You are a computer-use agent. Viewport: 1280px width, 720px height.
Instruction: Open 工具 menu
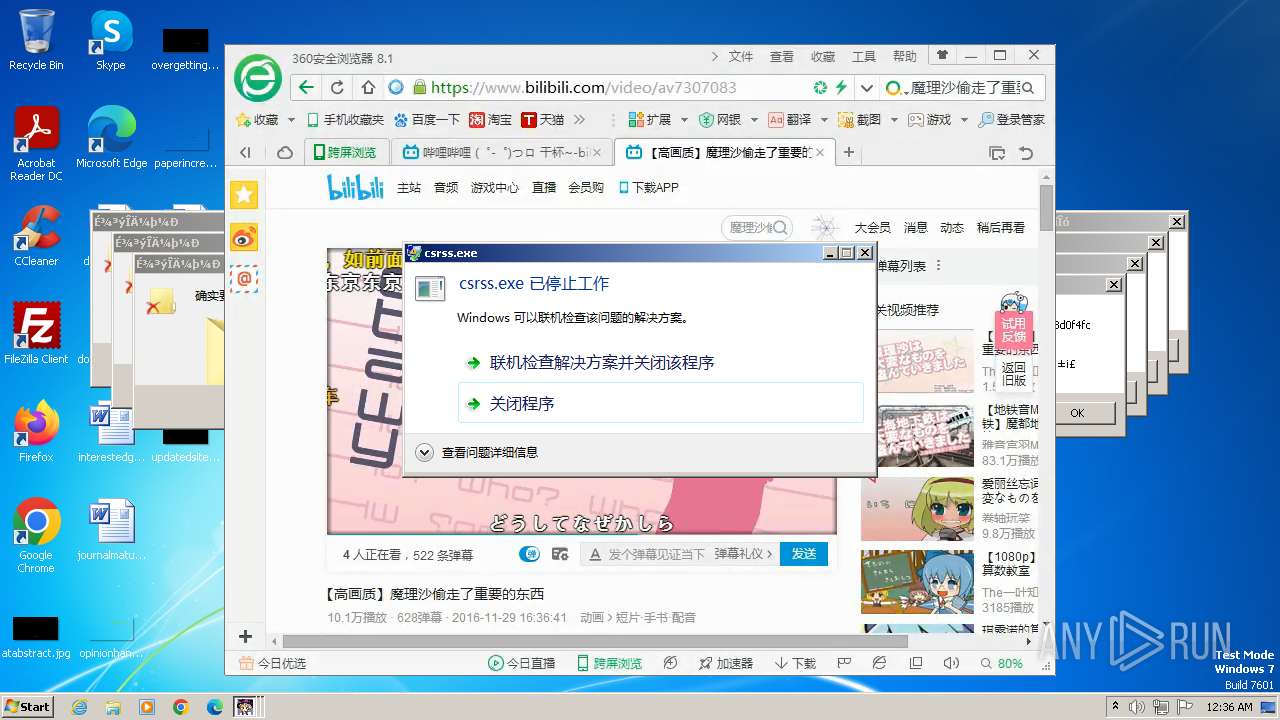[x=864, y=57]
